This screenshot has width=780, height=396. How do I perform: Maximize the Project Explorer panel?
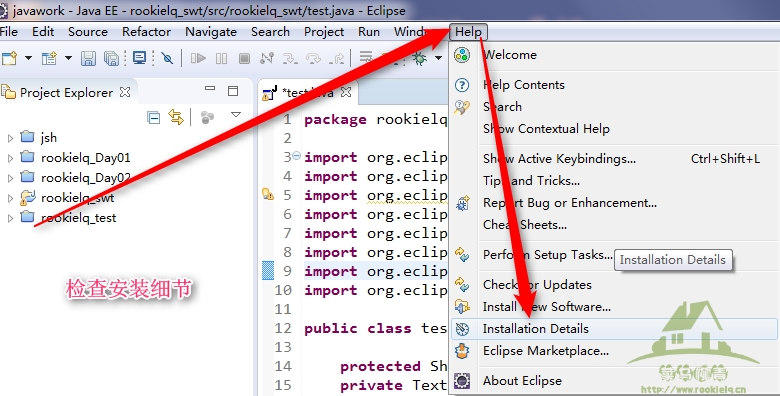tap(233, 91)
